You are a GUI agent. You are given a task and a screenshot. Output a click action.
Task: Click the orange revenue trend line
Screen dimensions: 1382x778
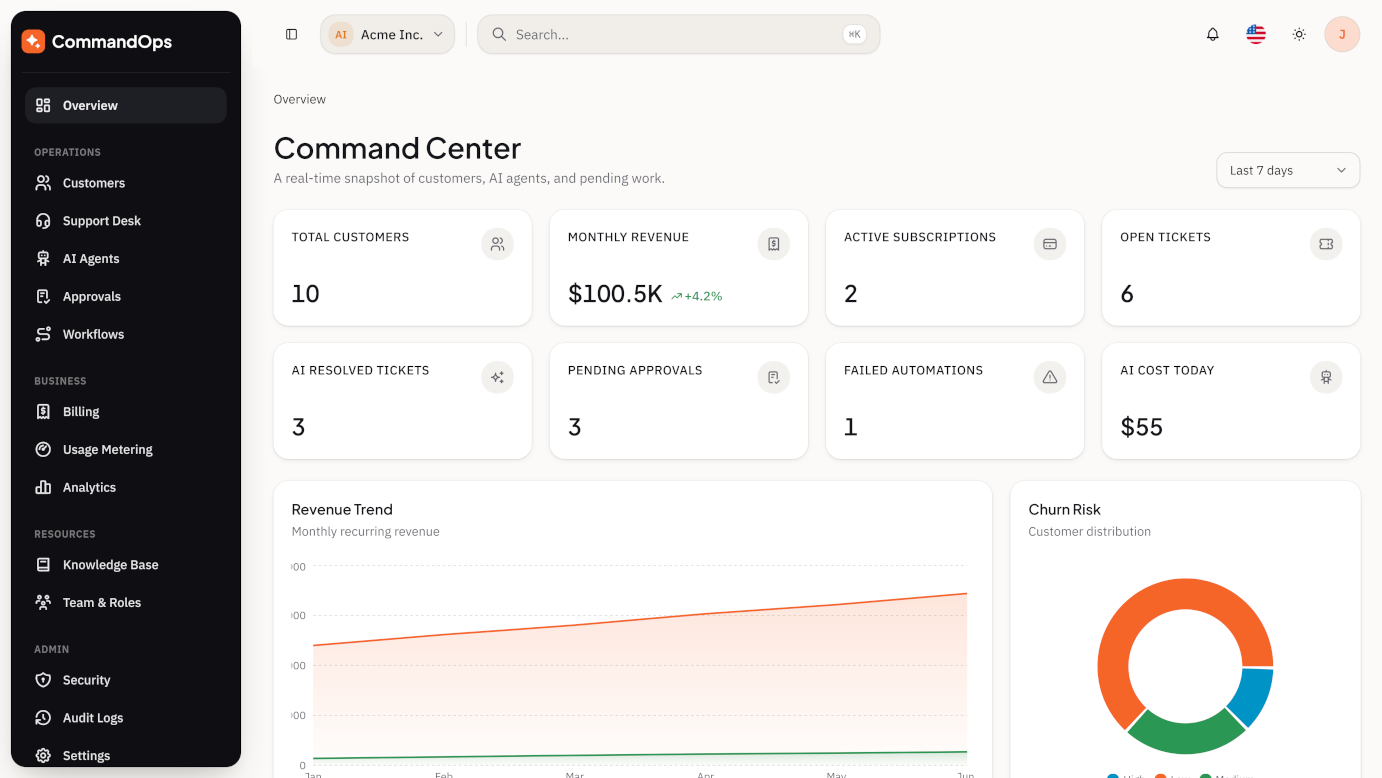tap(640, 620)
